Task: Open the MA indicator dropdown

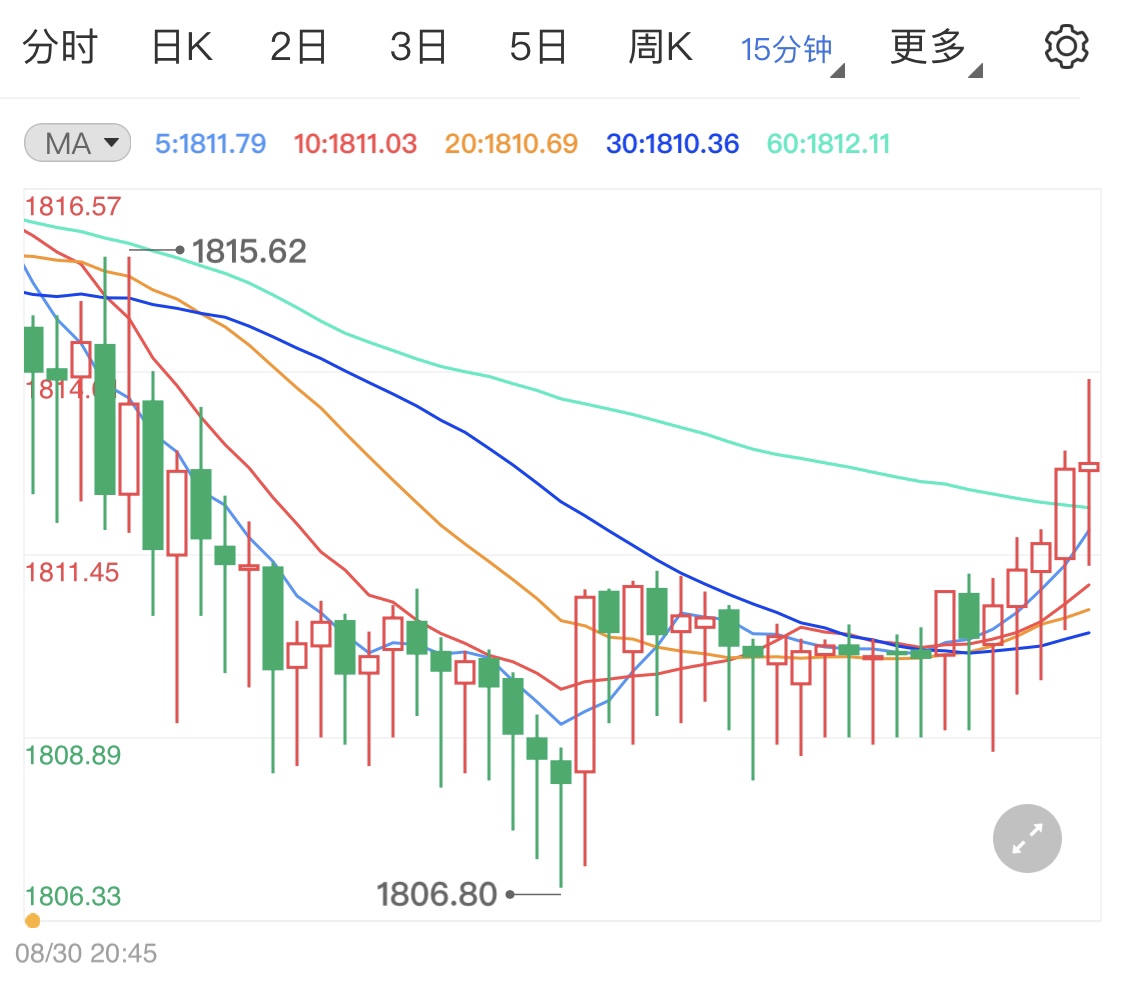Action: (x=77, y=143)
